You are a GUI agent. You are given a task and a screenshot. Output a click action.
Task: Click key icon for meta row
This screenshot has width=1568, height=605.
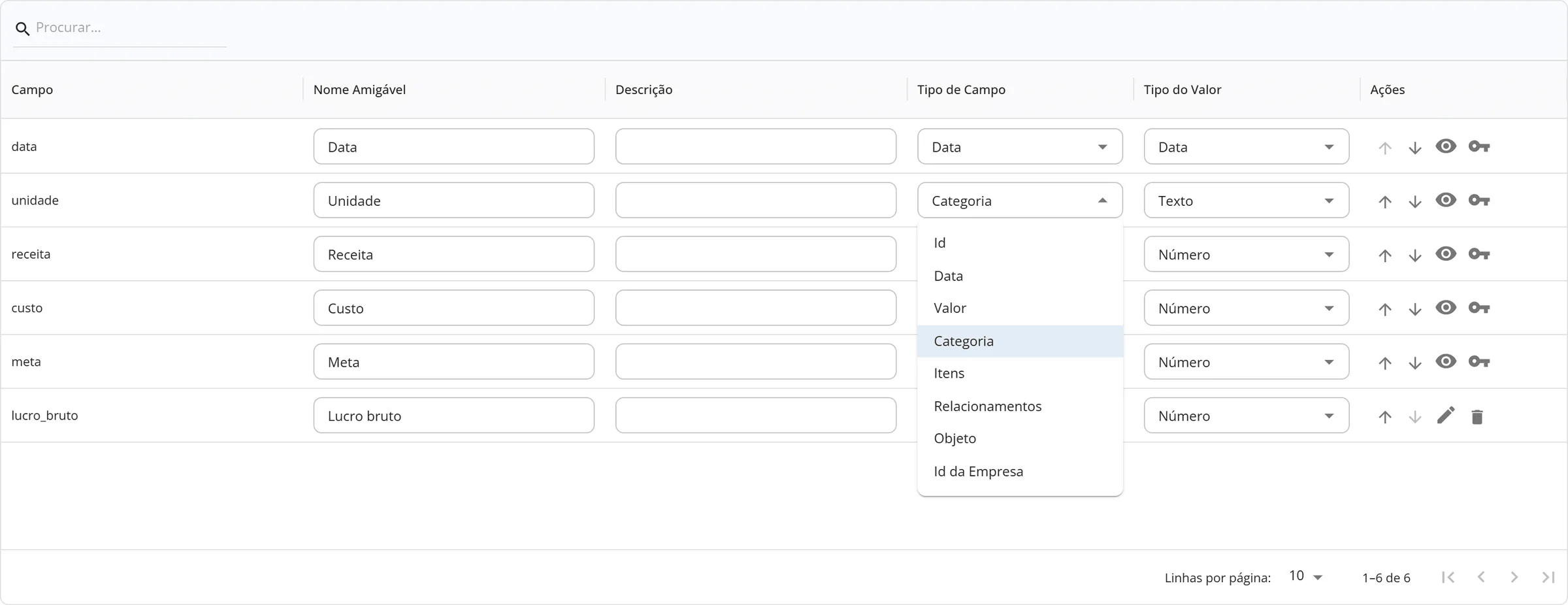pos(1479,361)
